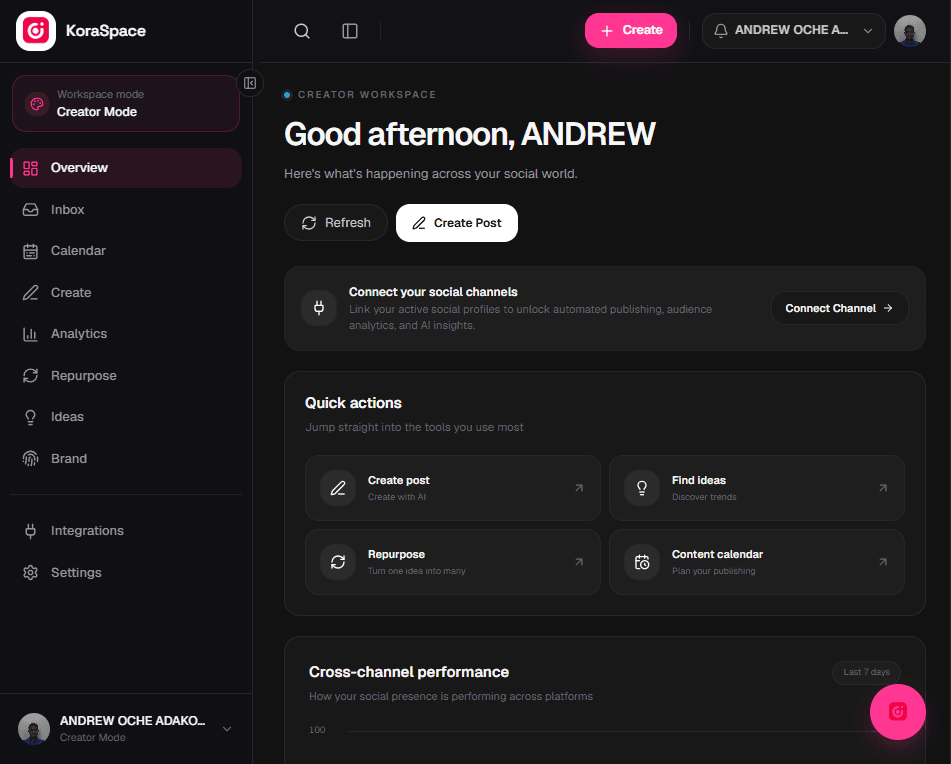Click the notification bell icon

point(721,31)
